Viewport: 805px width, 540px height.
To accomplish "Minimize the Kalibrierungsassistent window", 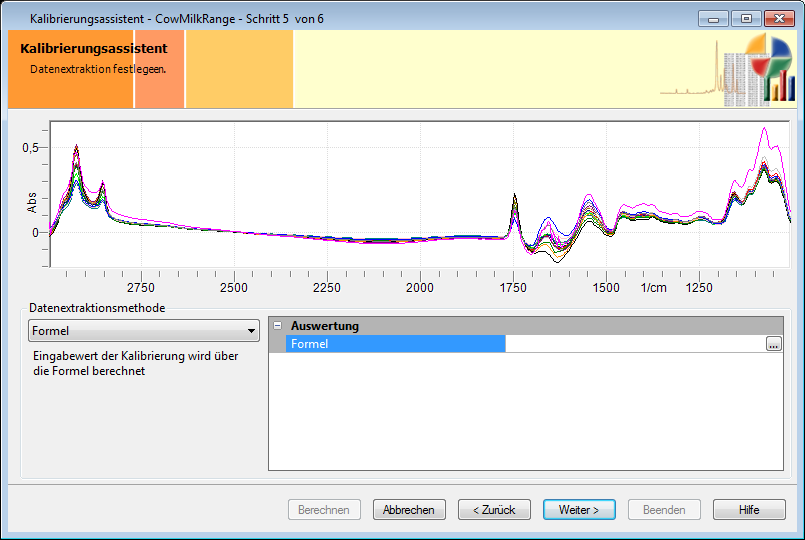I will [x=713, y=18].
